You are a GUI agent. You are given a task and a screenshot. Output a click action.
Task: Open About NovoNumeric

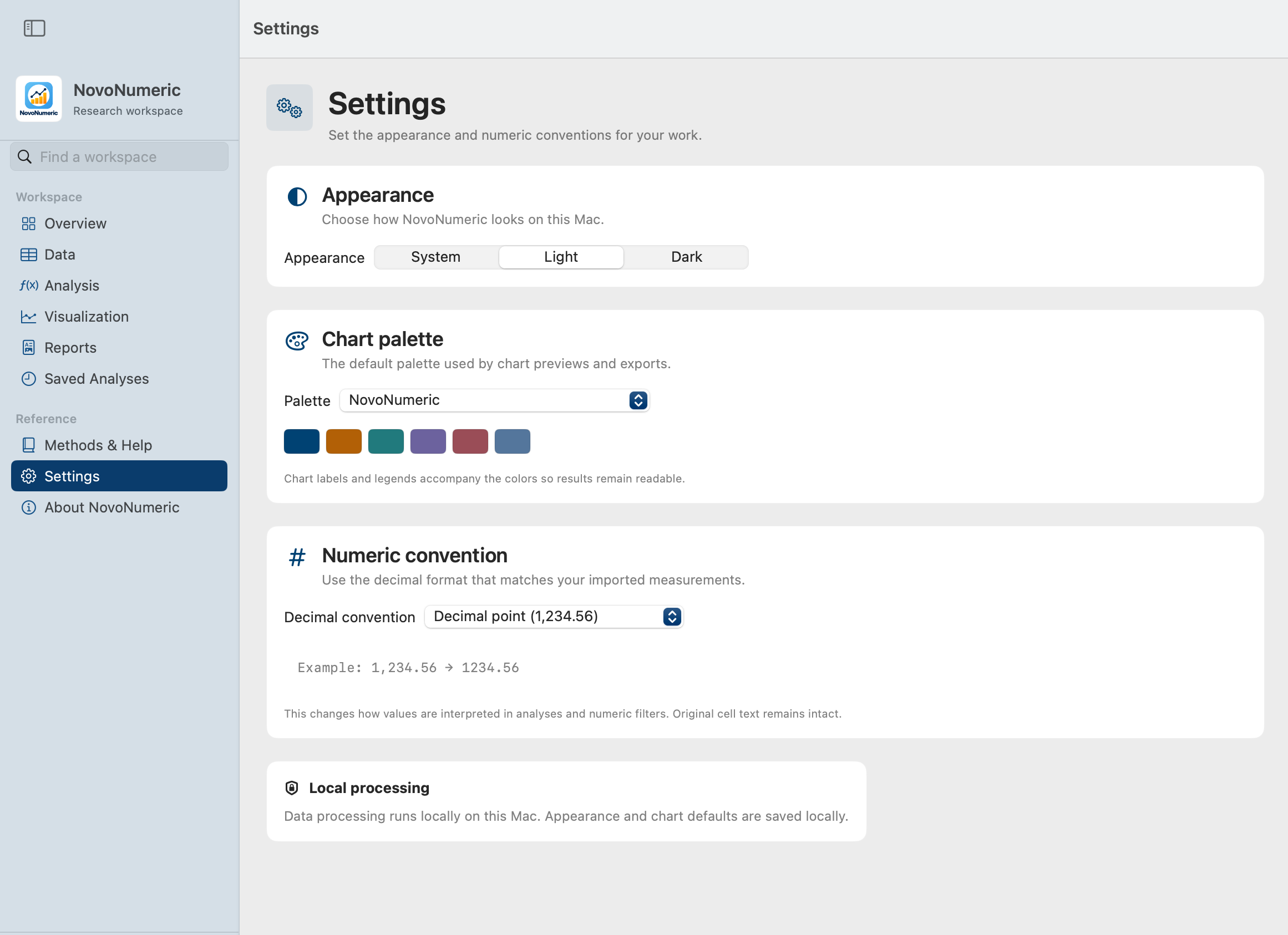pos(119,507)
